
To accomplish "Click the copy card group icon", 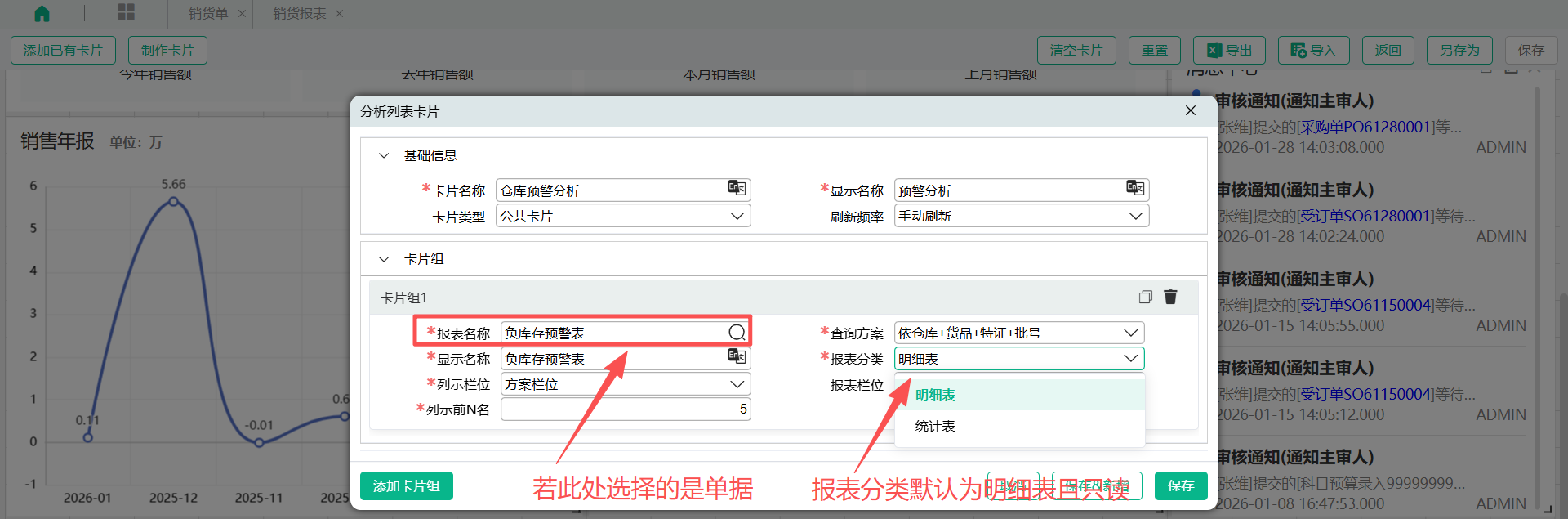I will (x=1145, y=297).
